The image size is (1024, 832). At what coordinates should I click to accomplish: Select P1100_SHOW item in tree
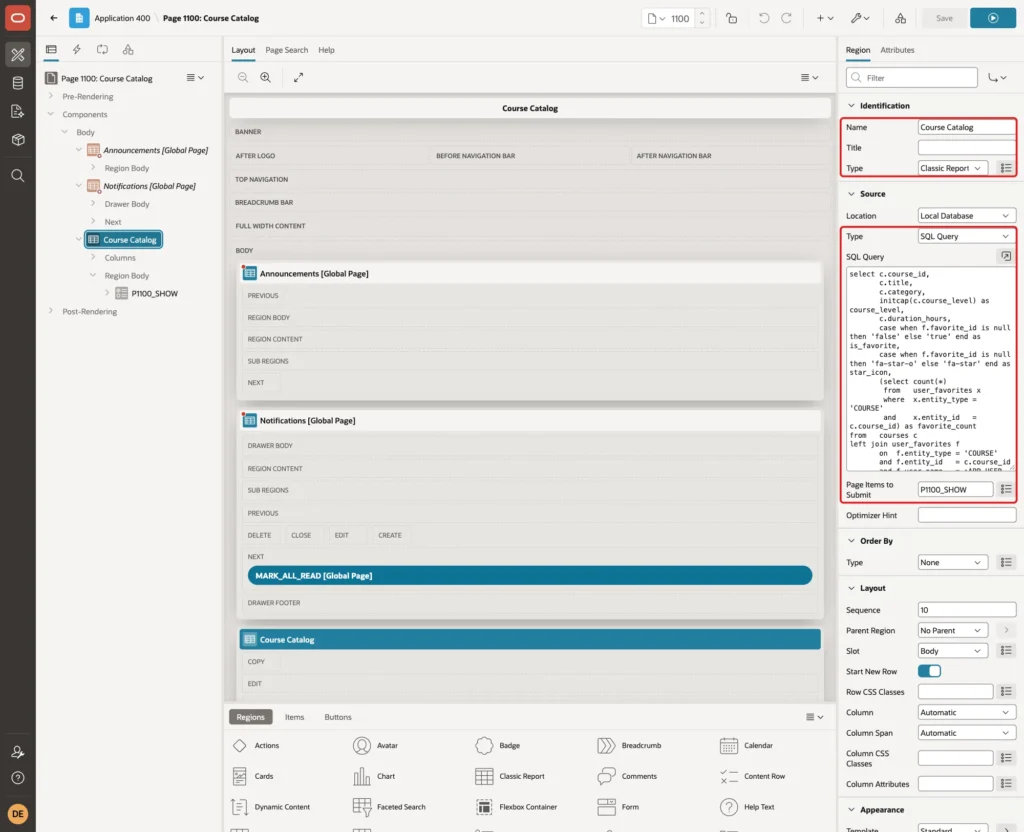154,294
